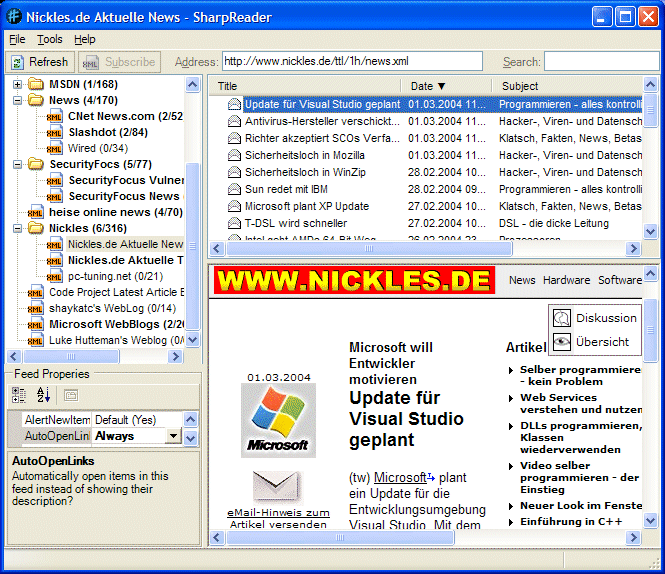The image size is (665, 574).
Task: Open the AutoOpenLinks dropdown arrow
Action: (173, 436)
